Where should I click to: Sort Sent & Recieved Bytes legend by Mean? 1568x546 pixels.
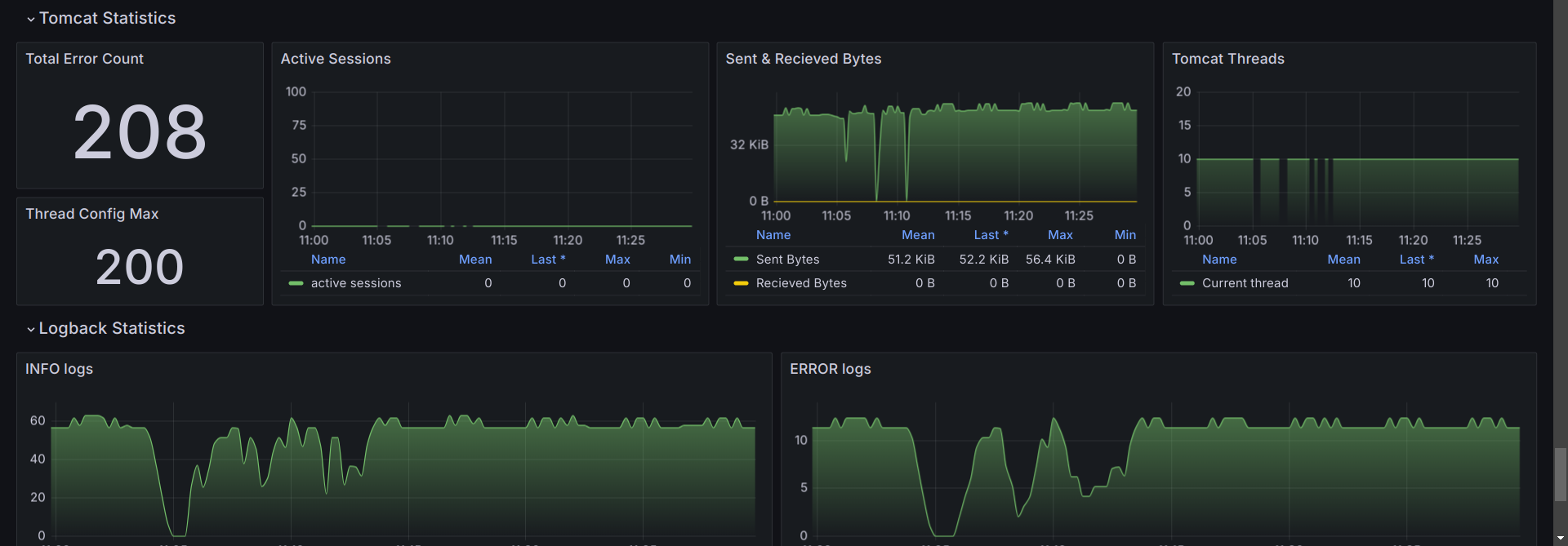click(918, 235)
